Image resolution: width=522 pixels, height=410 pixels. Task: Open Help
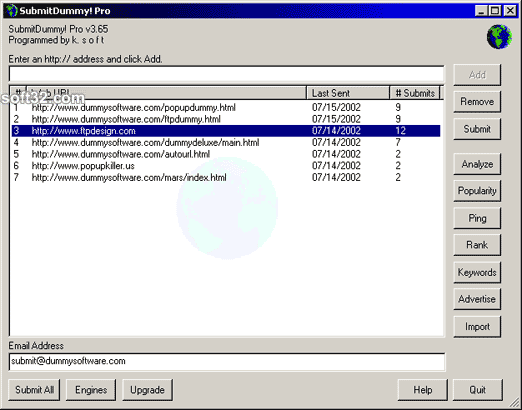point(423,390)
